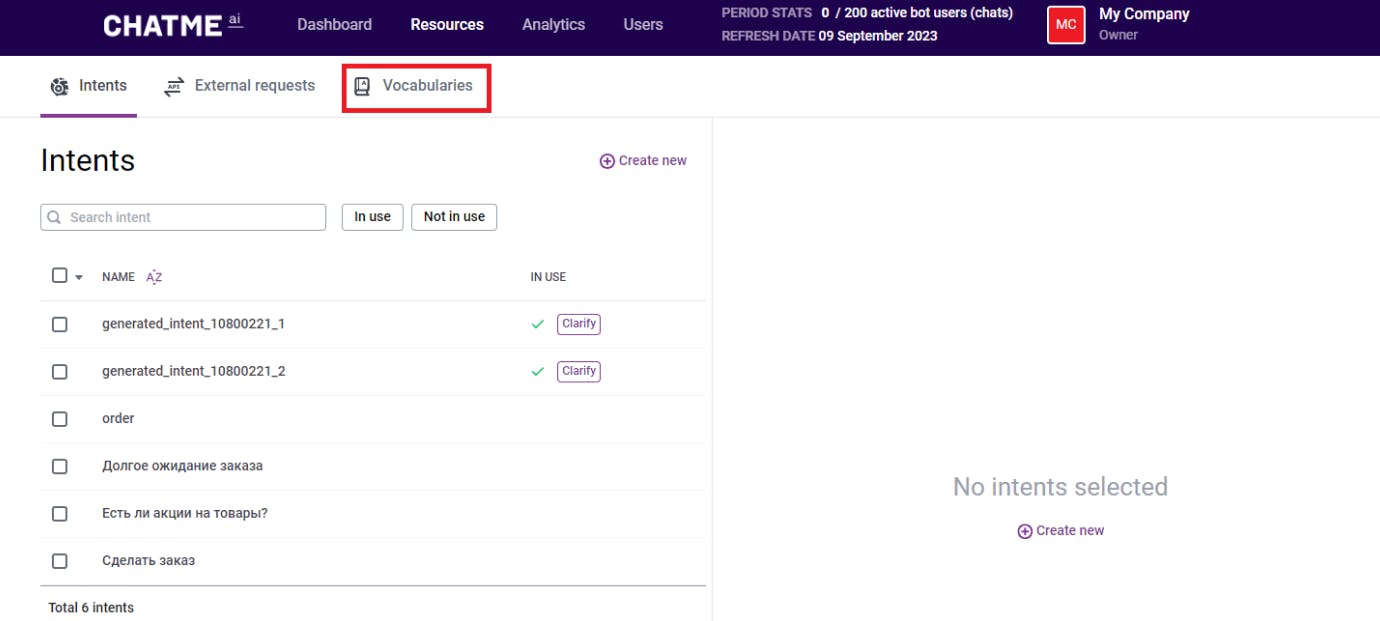Click the Vocabularies book icon
1380x621 pixels.
click(362, 86)
